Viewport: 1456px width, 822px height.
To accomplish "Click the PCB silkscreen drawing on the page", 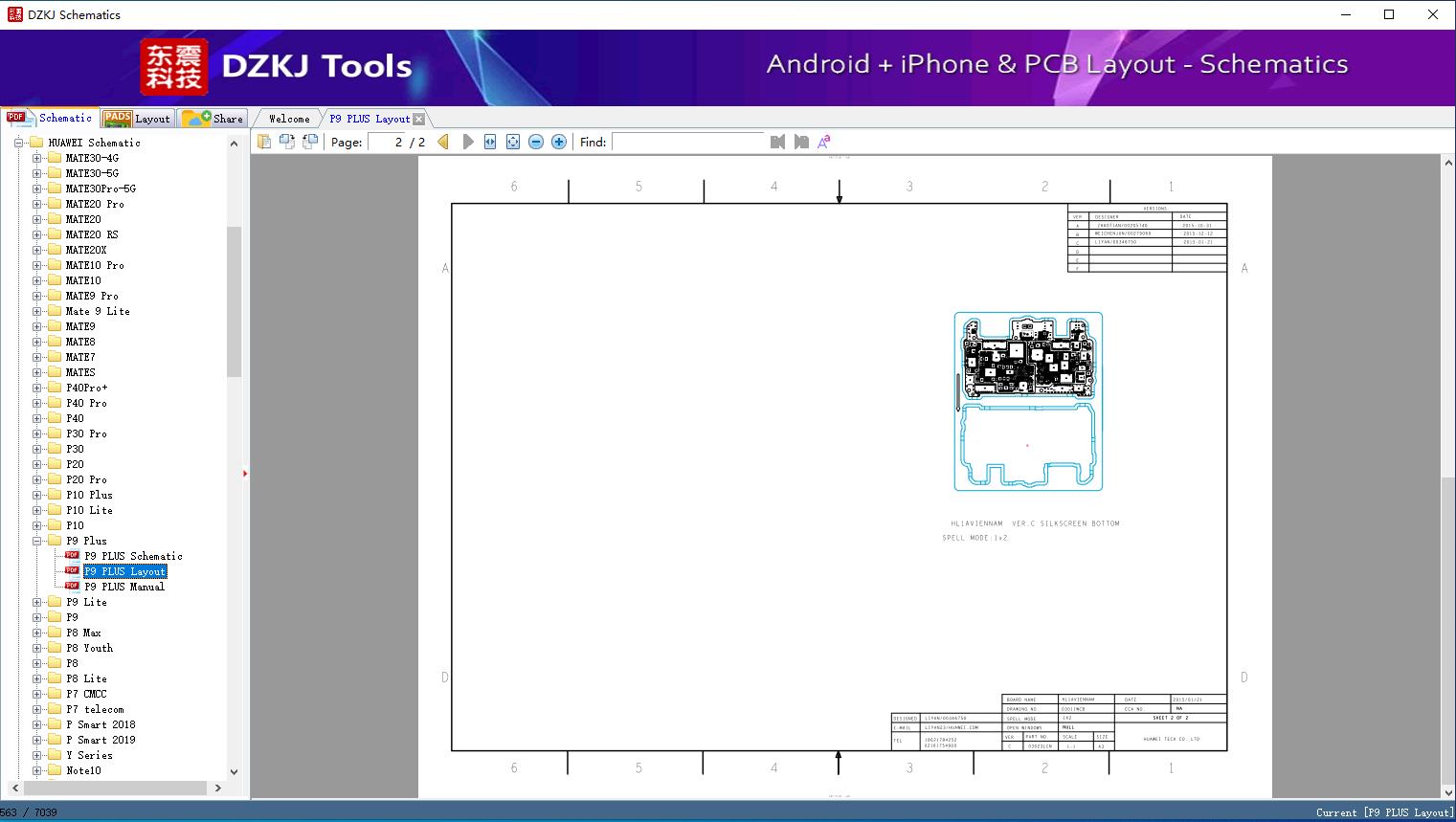I will coord(1028,401).
